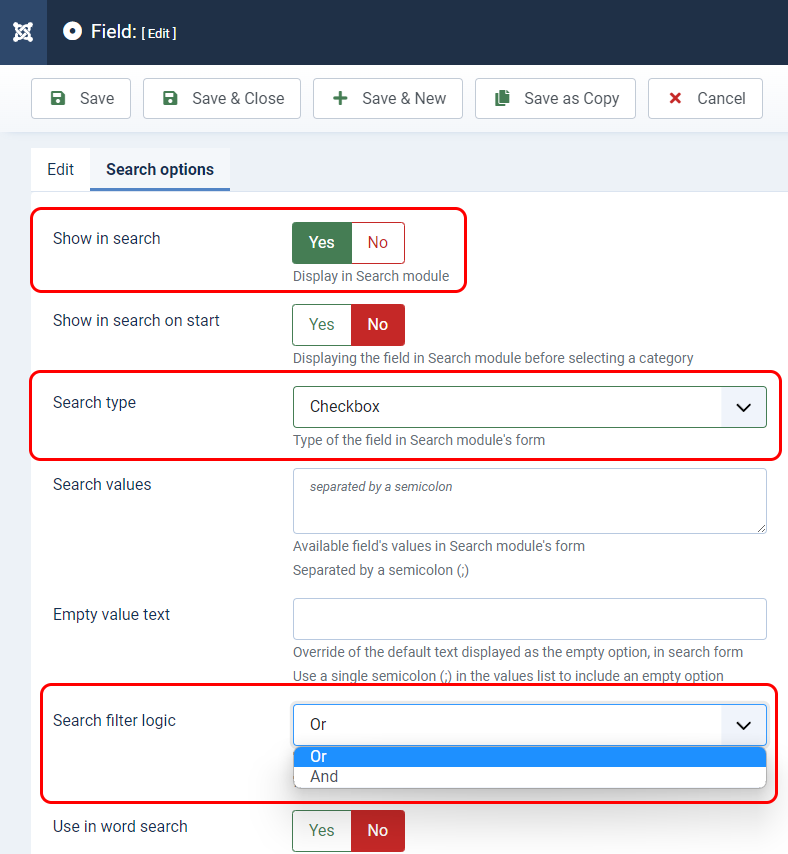Click the 'Separated by a semicolon (;)' hint
The image size is (788, 854).
381,570
